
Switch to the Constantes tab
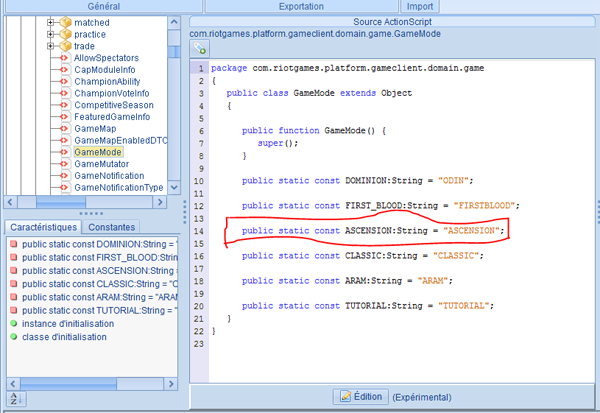(x=111, y=227)
